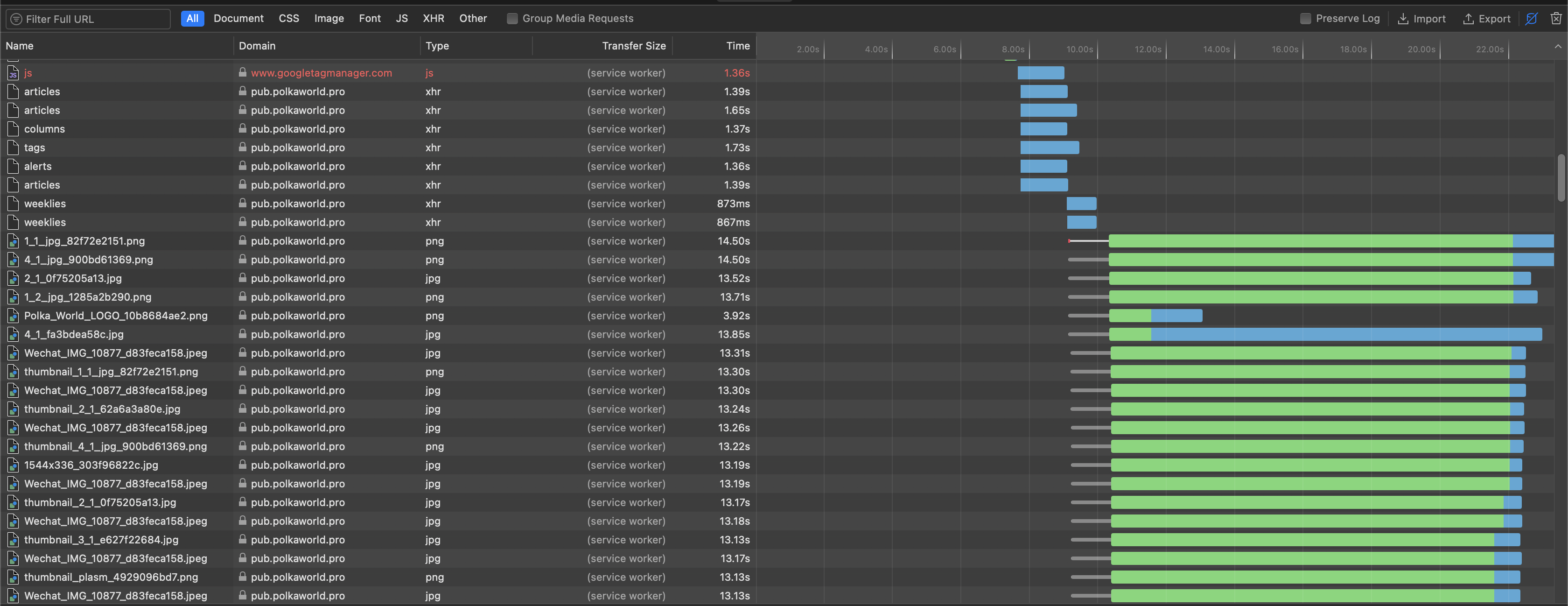
Task: Switch to the XHR filter tab
Action: pyautogui.click(x=433, y=18)
